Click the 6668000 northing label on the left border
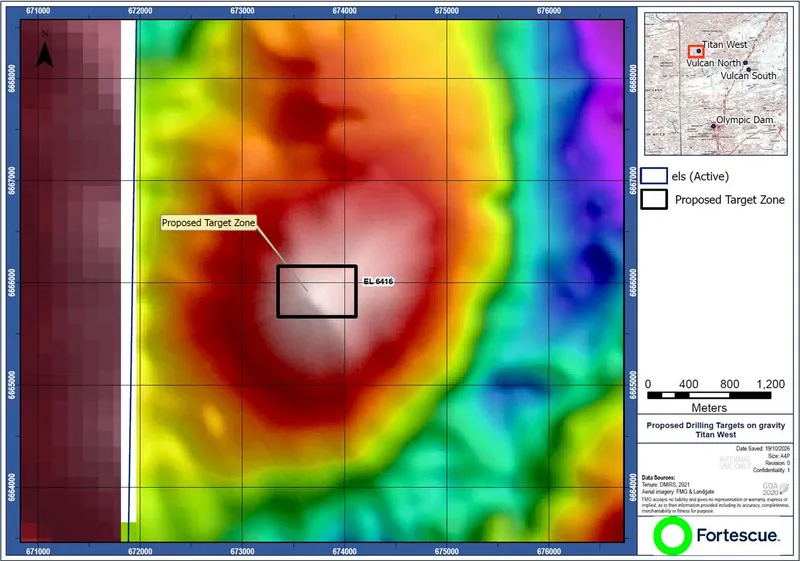Screen dimensions: 800x561 click(11, 78)
